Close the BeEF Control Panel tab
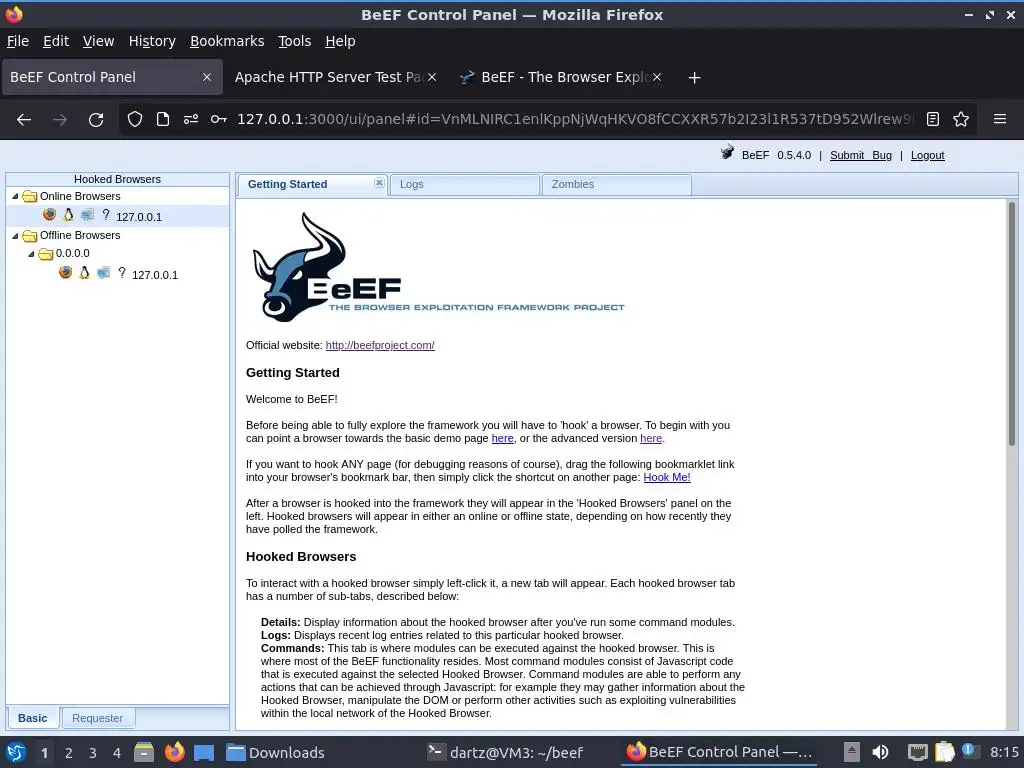Viewport: 1024px width, 768px height. [207, 77]
